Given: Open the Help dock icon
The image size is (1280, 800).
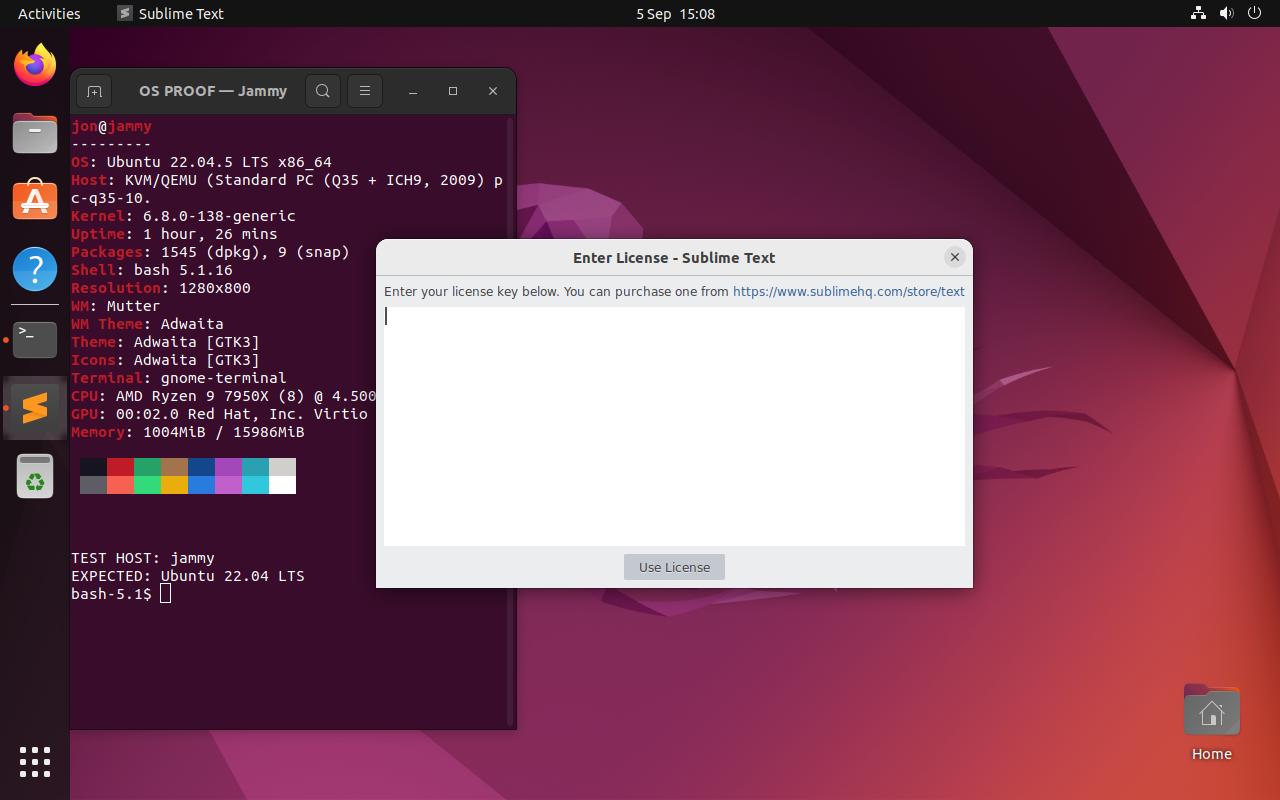Looking at the screenshot, I should (x=35, y=269).
